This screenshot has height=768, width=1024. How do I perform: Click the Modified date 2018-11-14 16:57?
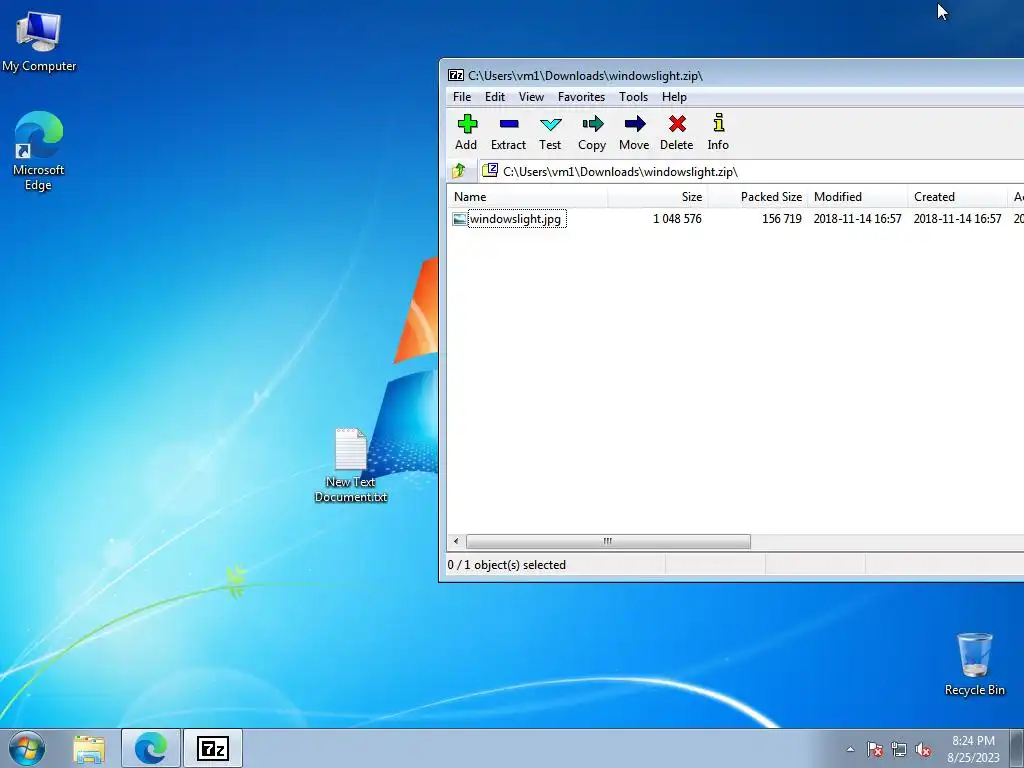(x=857, y=219)
